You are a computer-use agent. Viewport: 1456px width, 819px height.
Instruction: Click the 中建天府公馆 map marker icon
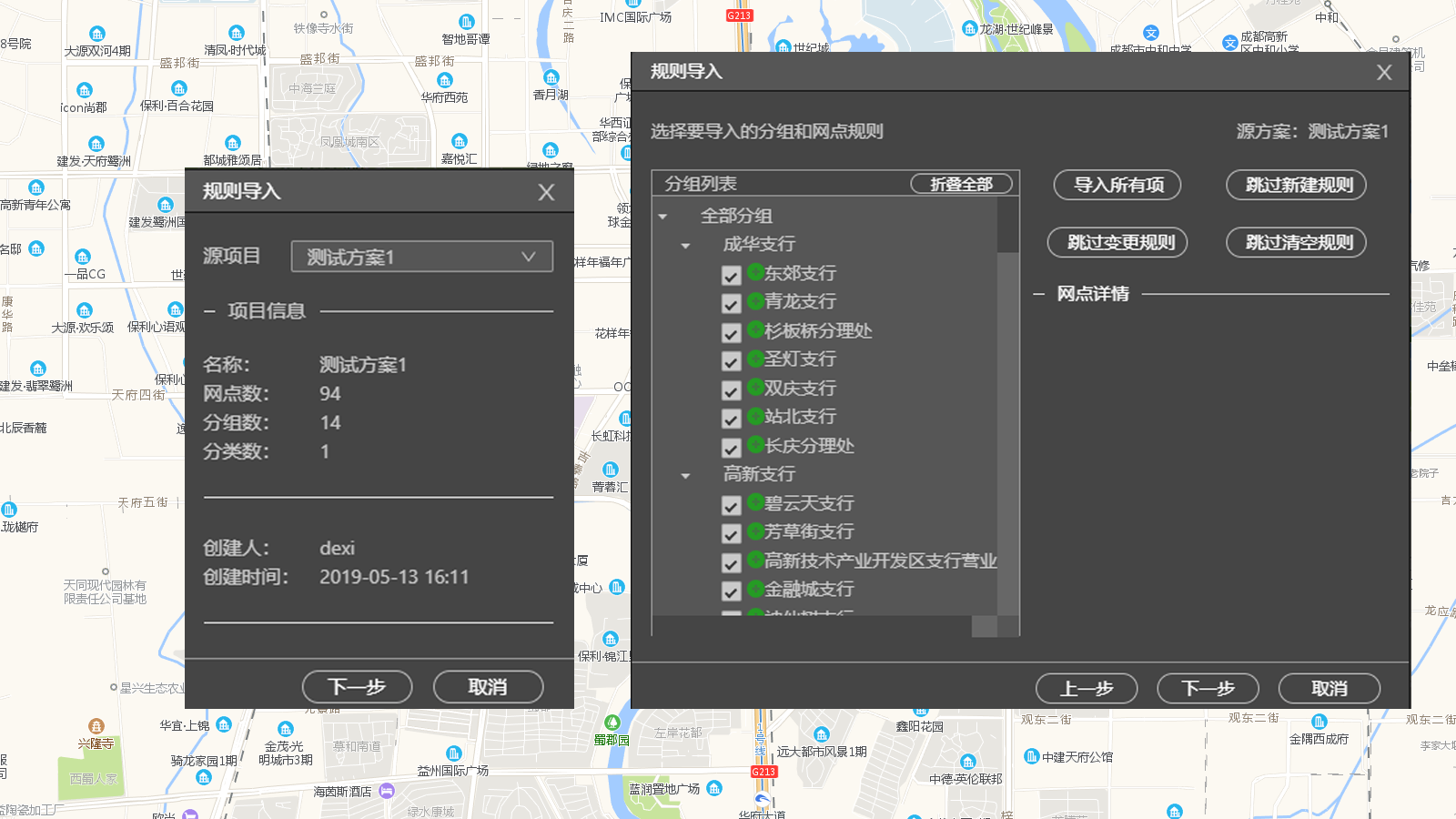[1032, 756]
